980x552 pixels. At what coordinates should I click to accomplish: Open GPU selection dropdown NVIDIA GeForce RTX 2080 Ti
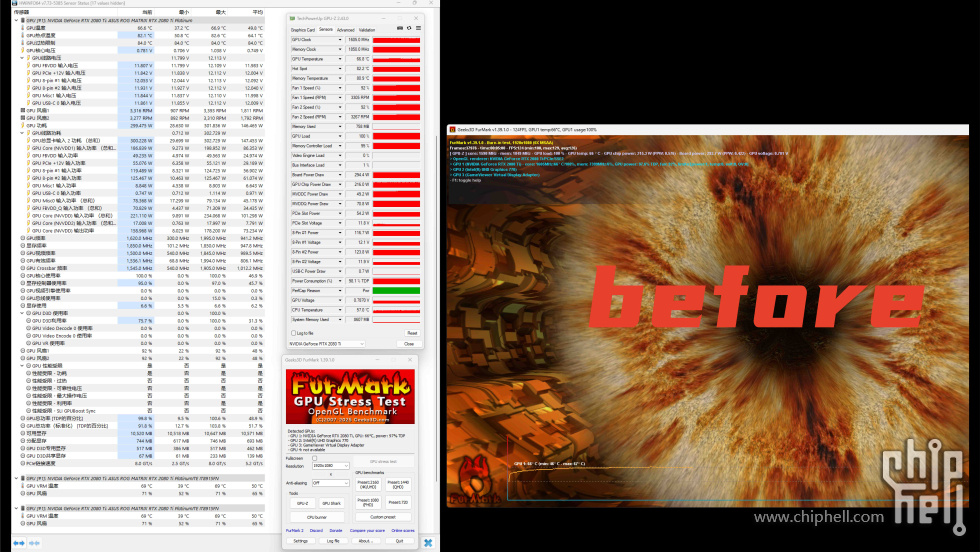pyautogui.click(x=327, y=344)
